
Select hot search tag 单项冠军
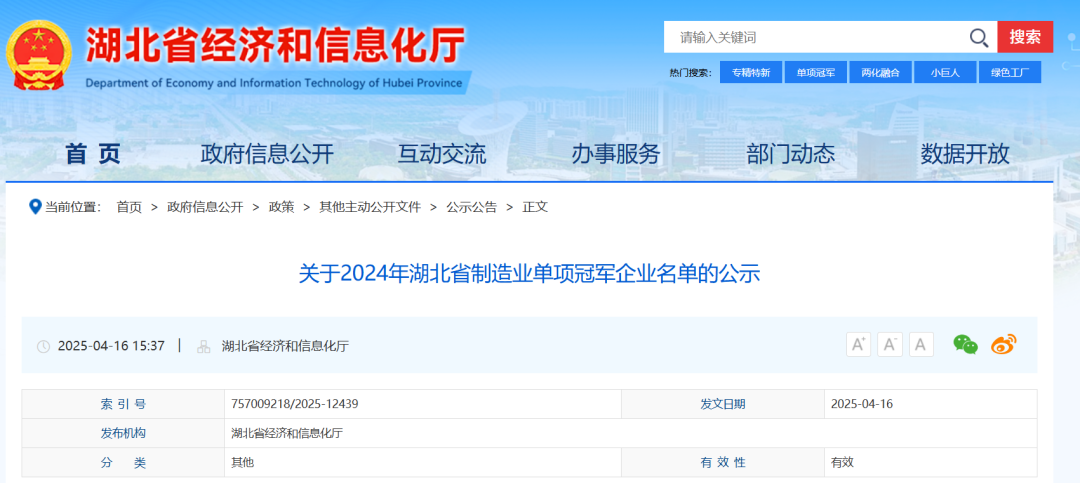click(x=816, y=72)
